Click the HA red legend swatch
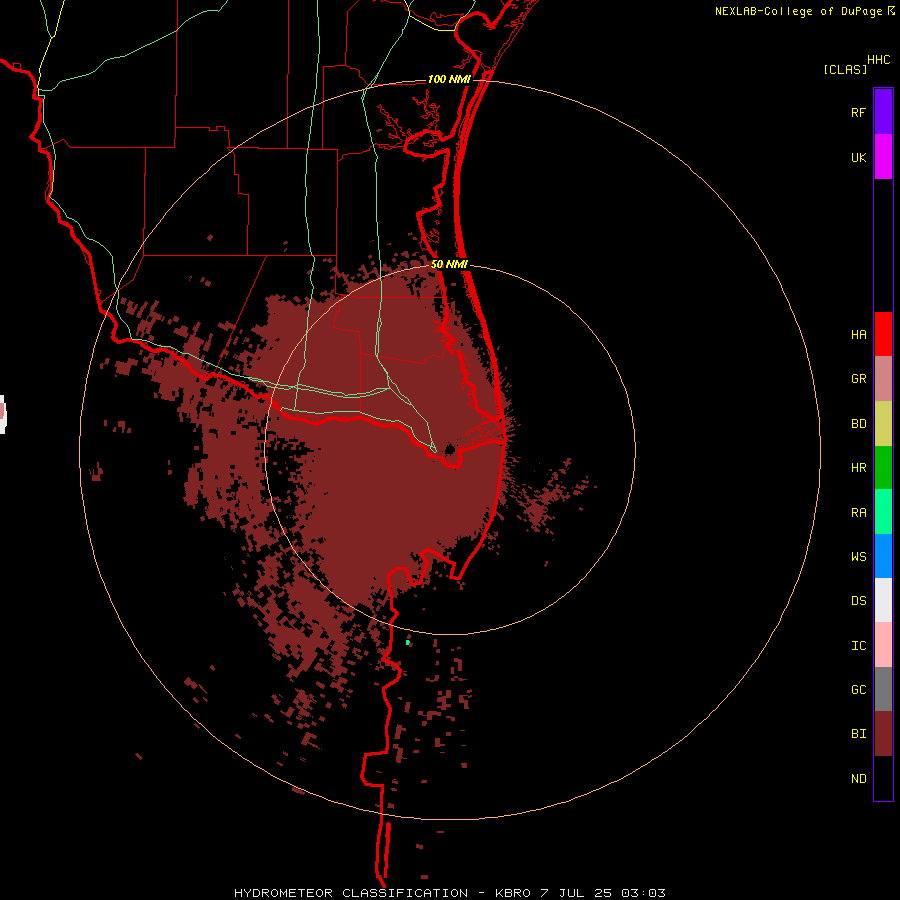 [883, 334]
